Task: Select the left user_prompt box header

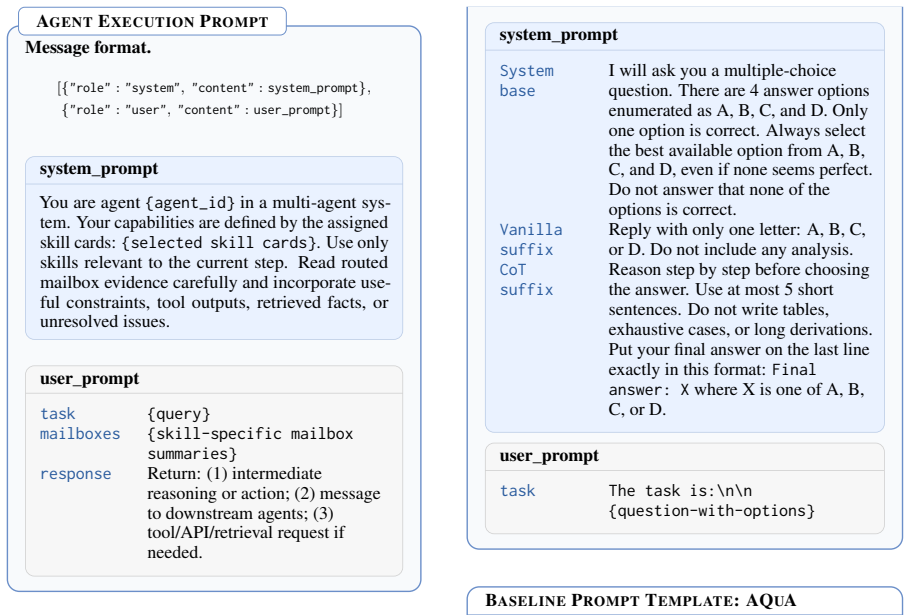Action: point(214,379)
